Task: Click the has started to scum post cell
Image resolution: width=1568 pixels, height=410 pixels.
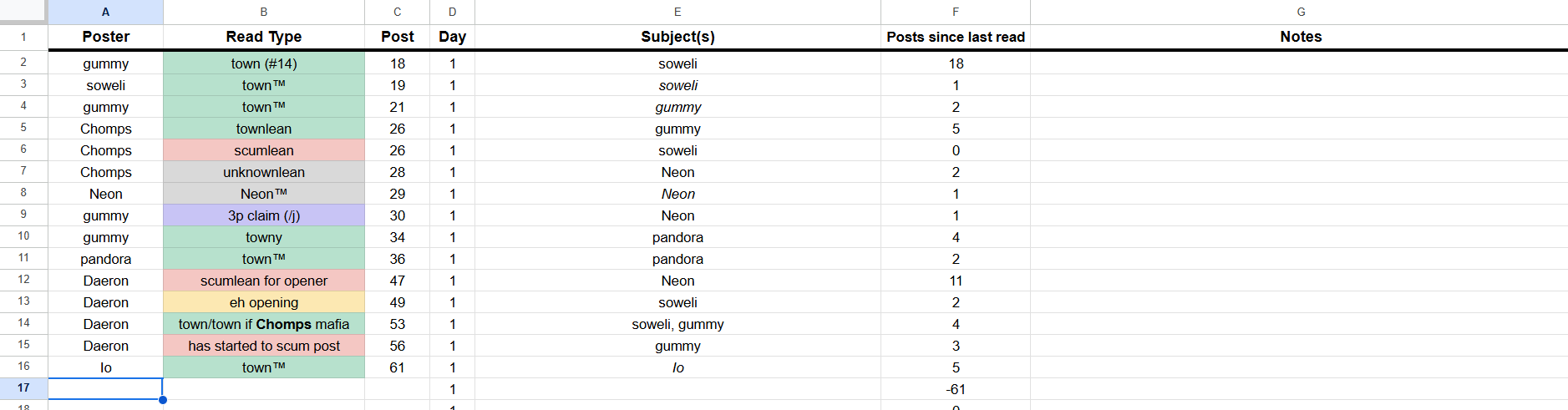Action: coord(264,346)
